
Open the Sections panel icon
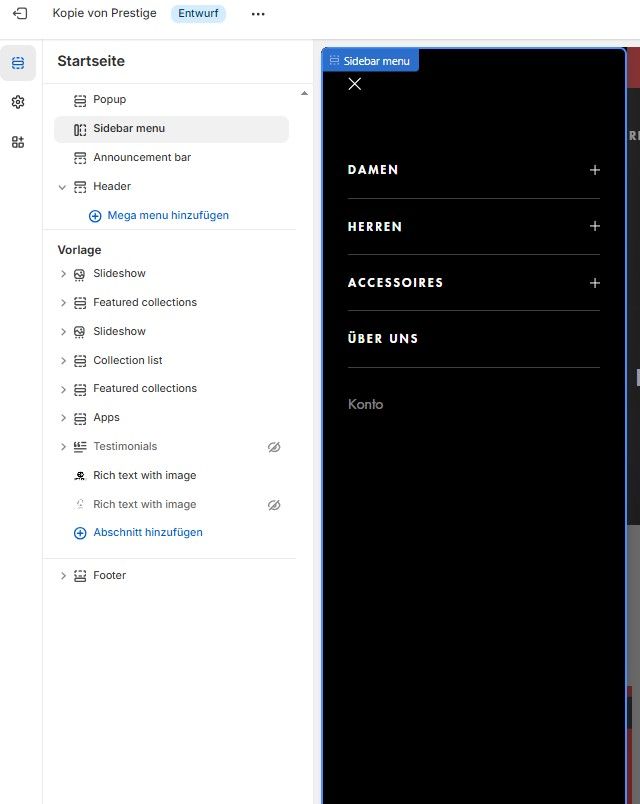point(18,63)
